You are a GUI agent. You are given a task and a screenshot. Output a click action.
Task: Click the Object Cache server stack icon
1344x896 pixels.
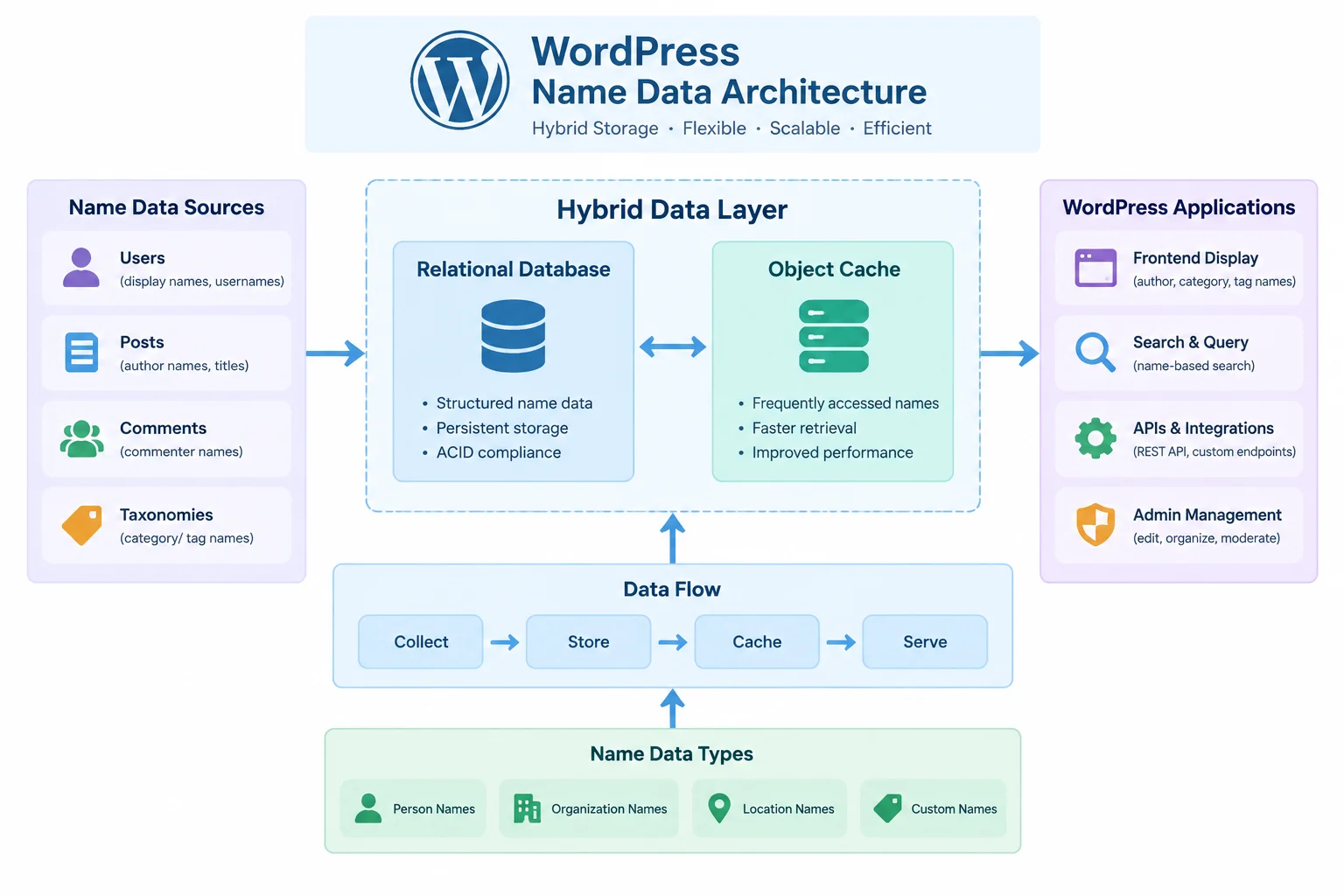point(834,336)
